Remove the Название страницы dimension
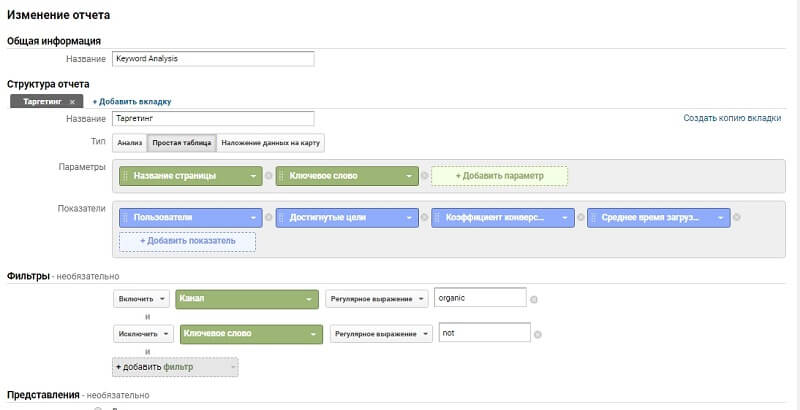The width and height of the screenshot is (800, 410). tap(269, 176)
